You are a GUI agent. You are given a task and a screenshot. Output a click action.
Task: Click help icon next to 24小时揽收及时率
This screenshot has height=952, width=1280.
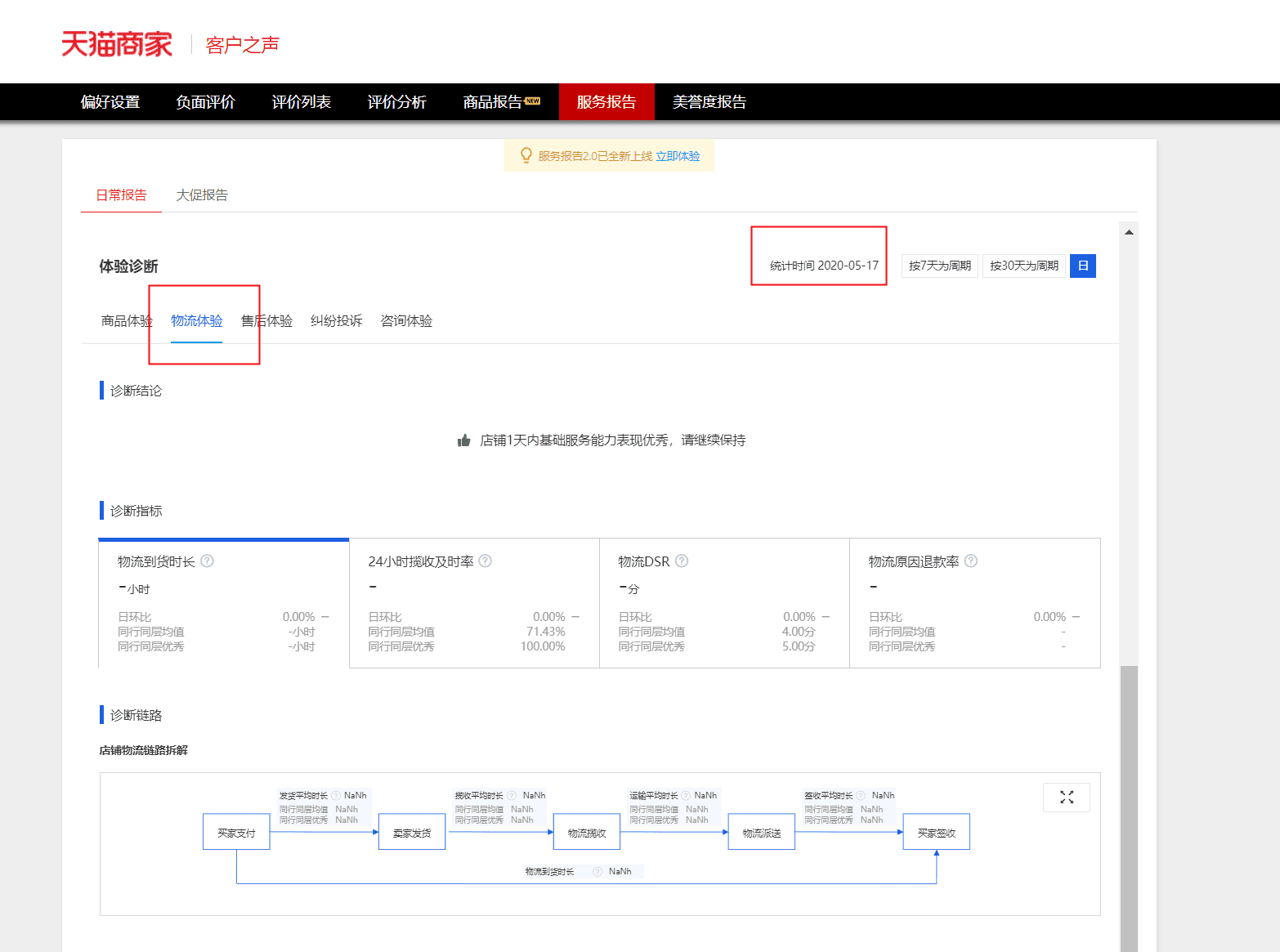486,561
